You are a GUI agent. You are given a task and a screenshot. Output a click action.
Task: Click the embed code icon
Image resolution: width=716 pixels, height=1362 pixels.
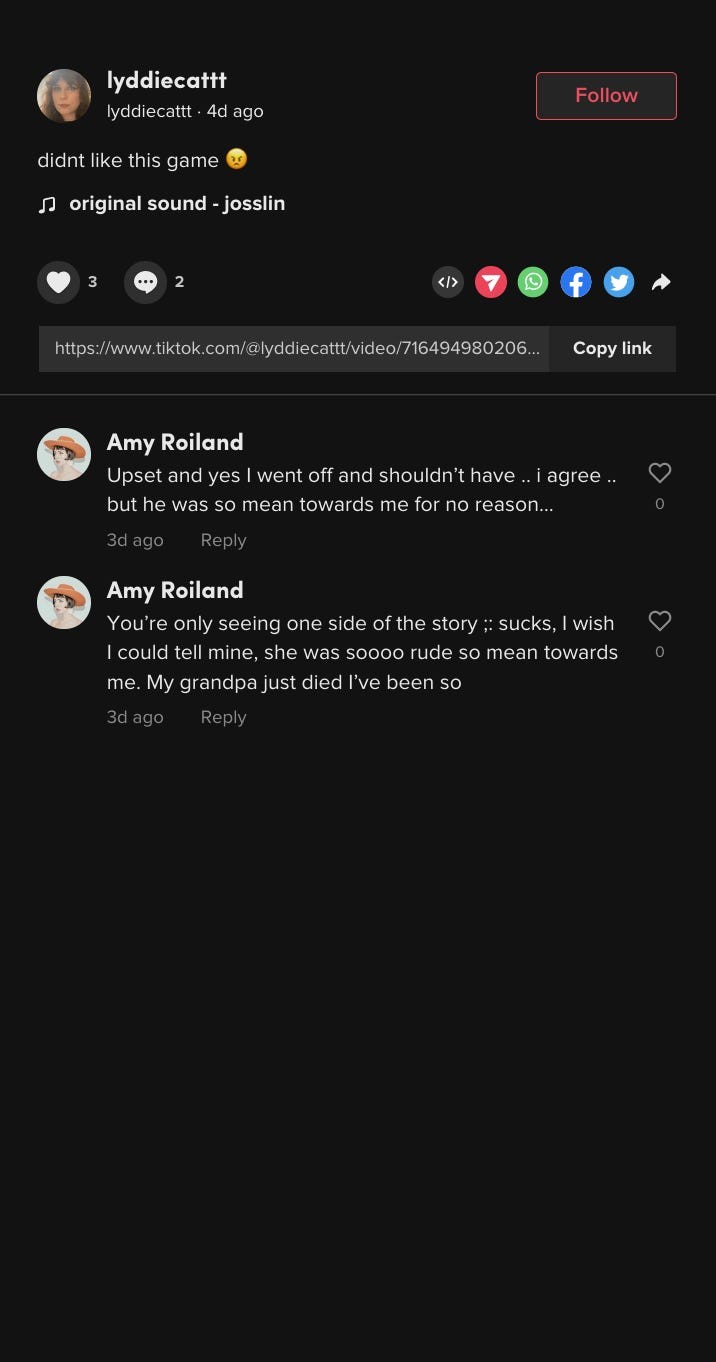pyautogui.click(x=448, y=282)
